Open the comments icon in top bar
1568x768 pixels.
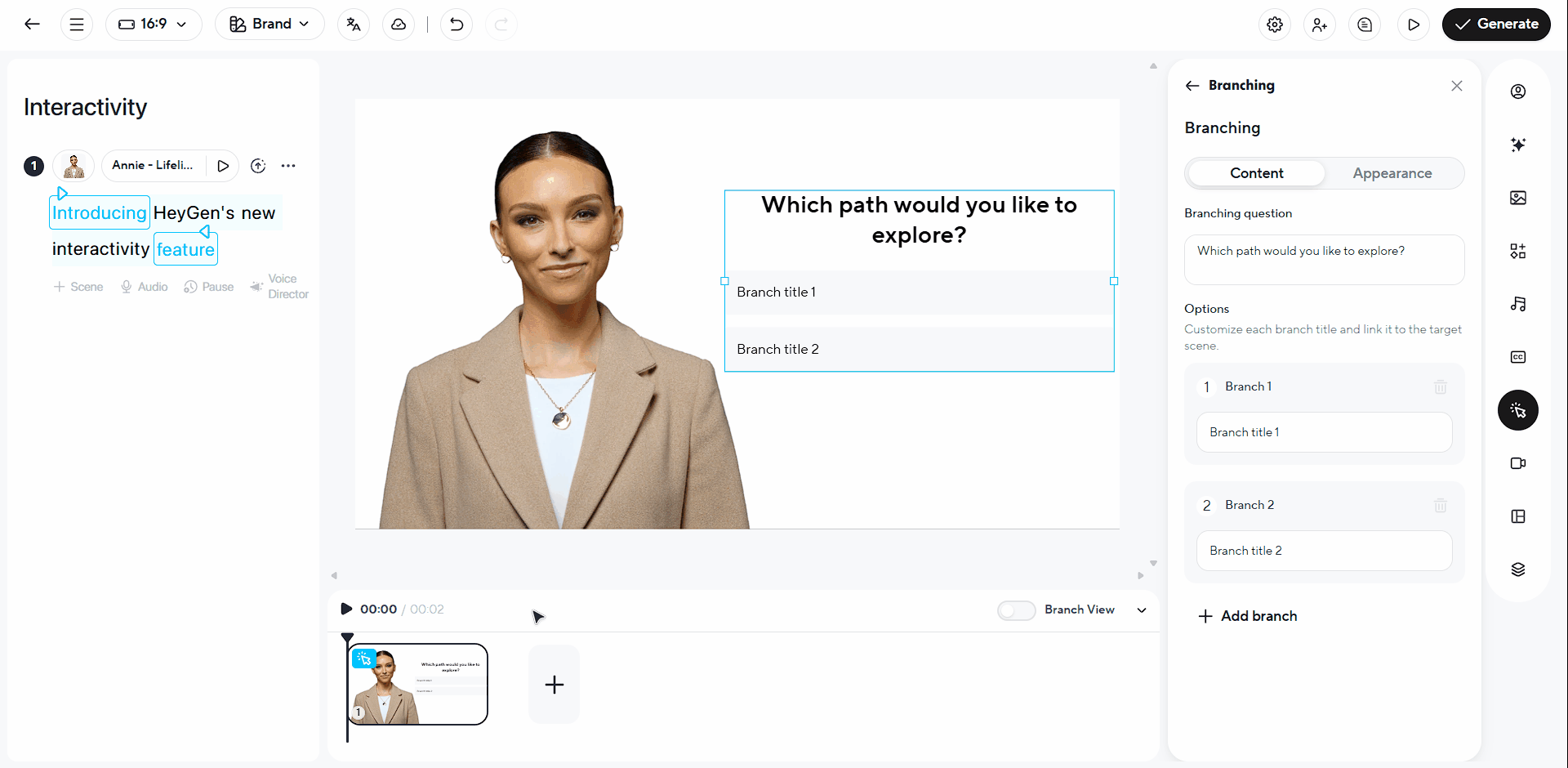[1365, 25]
